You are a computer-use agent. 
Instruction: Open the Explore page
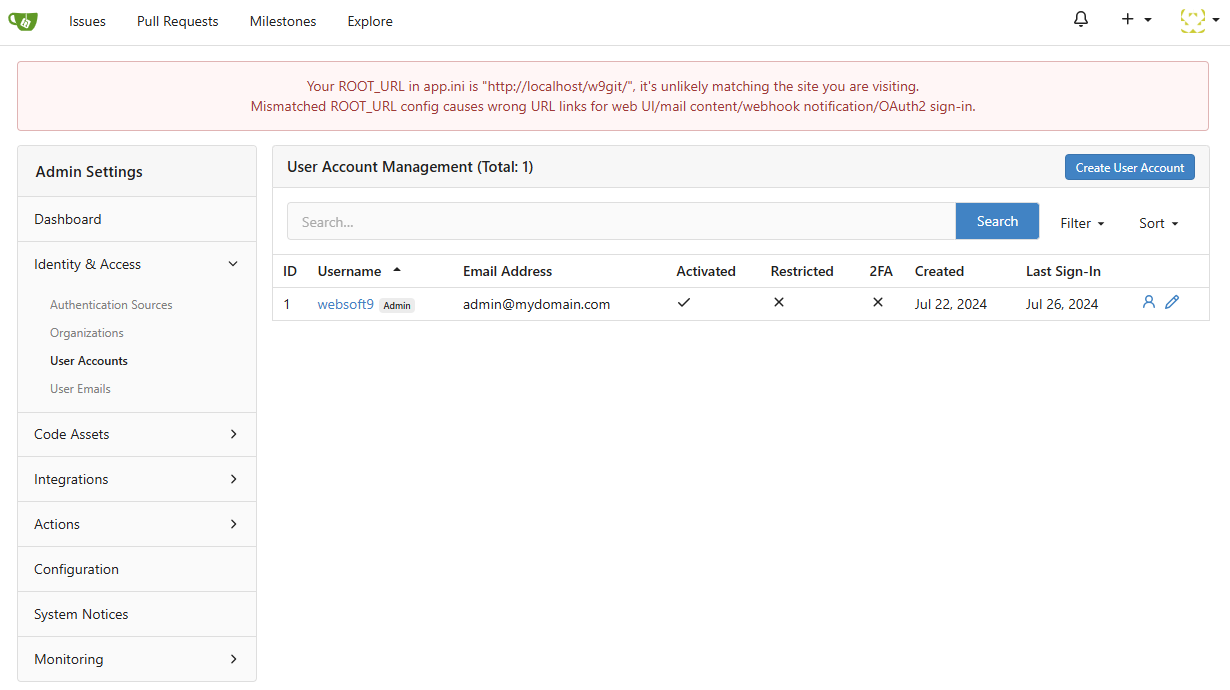click(370, 21)
